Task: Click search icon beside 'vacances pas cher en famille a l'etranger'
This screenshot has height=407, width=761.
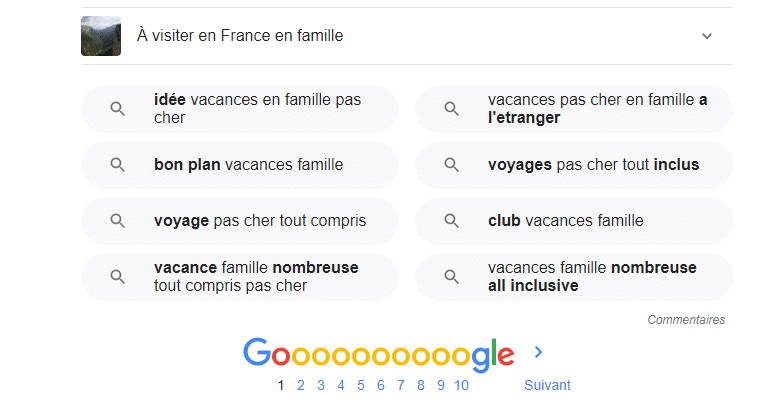Action: coord(451,109)
